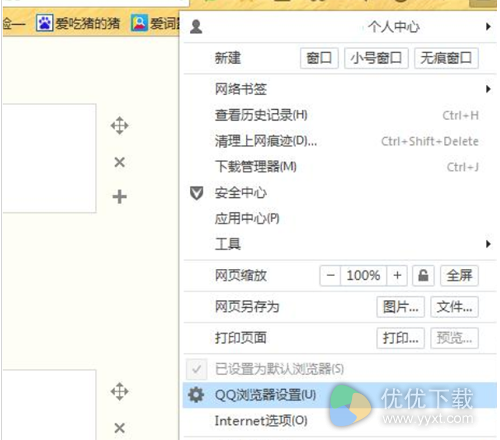Expand the 网络书签 submenu arrow
Screen dimensions: 500x440
click(488, 89)
